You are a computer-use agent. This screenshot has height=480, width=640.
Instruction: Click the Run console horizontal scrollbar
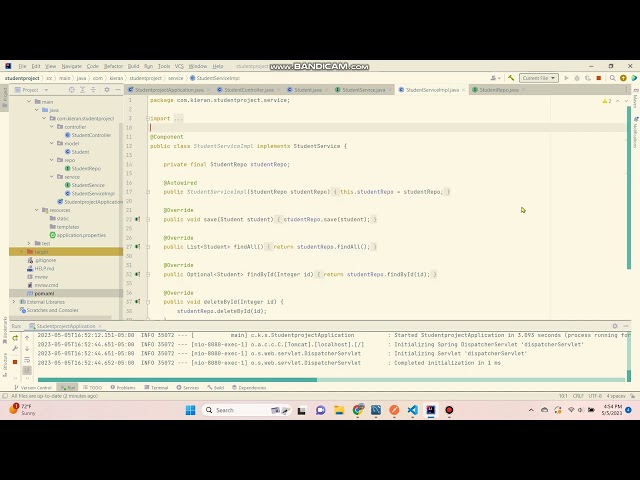coord(177,380)
